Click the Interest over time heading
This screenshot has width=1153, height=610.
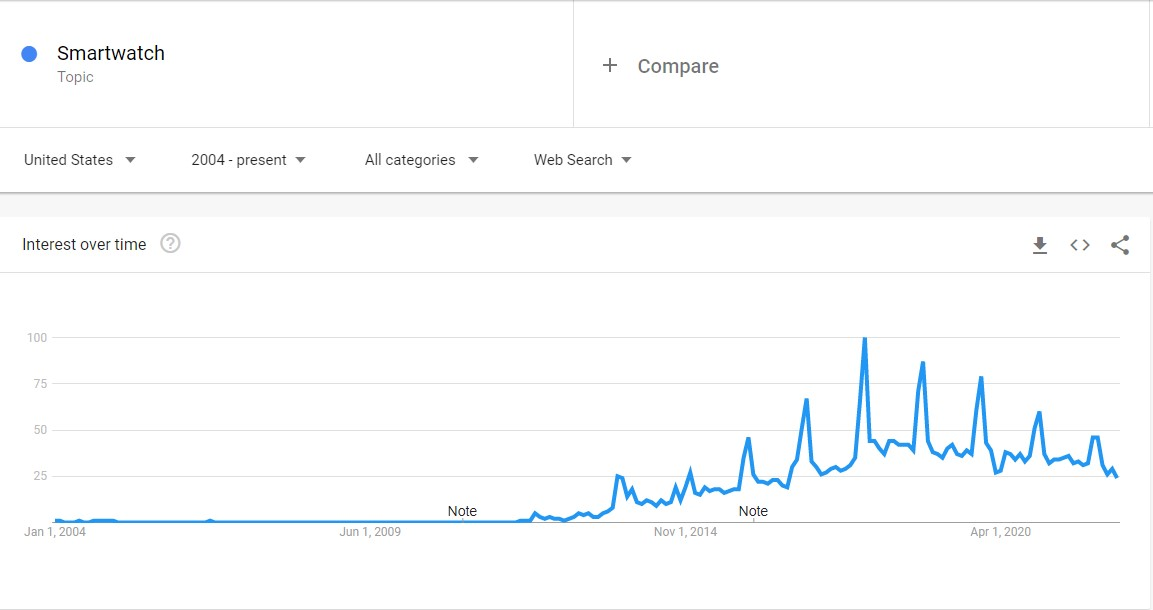tap(84, 245)
